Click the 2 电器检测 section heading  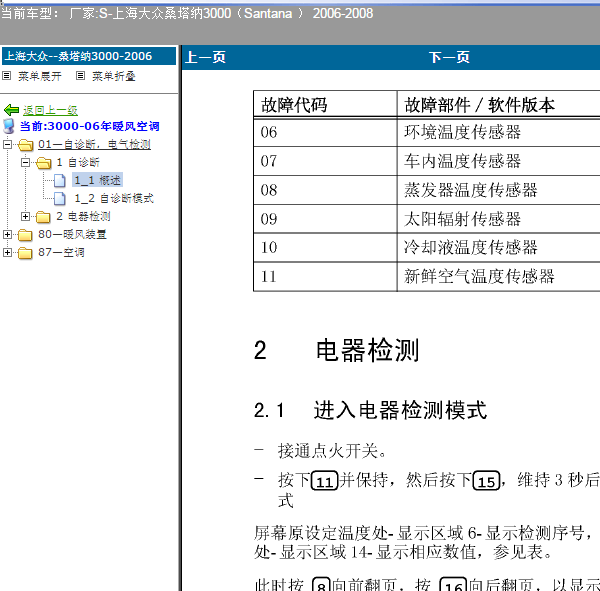coord(336,350)
